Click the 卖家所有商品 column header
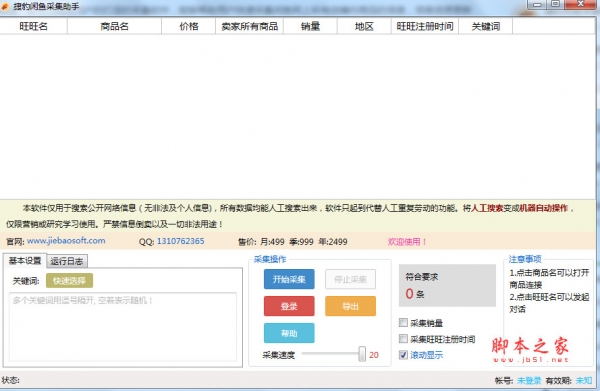Viewport: 600px width, 391px height. [x=249, y=26]
